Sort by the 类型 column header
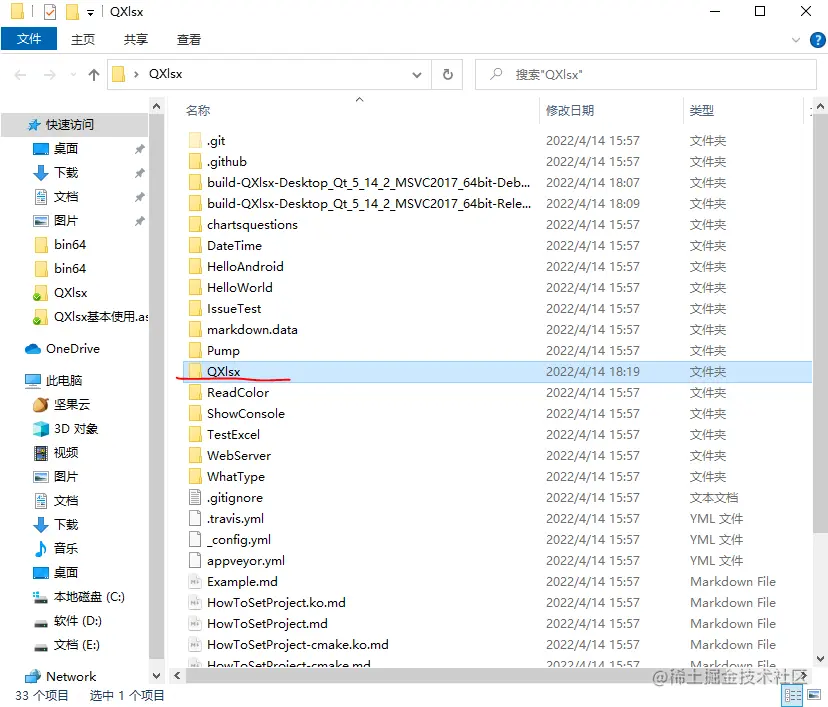 (x=702, y=110)
